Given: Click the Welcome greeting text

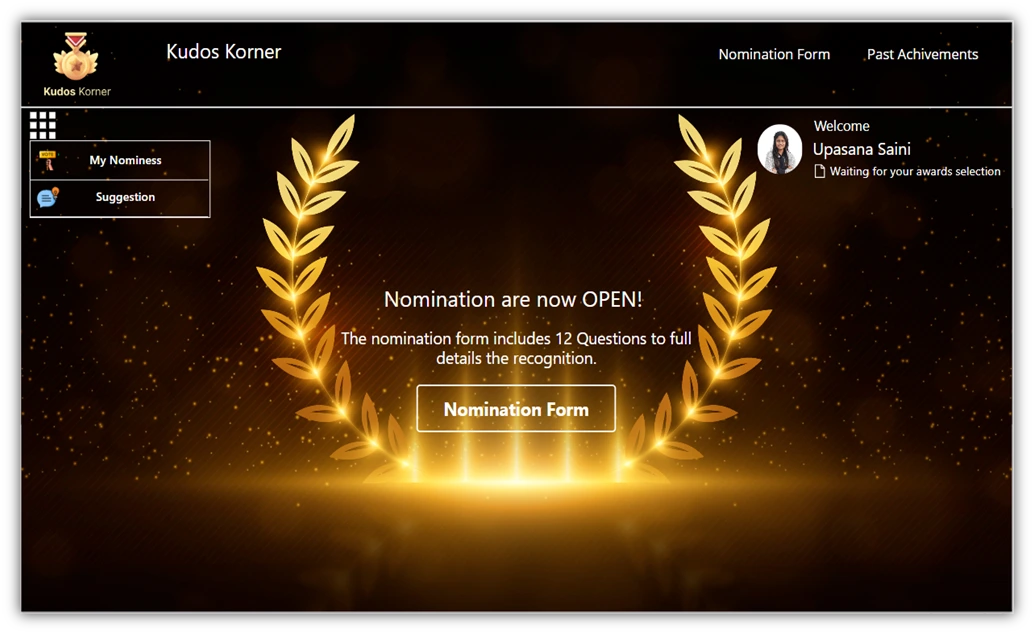Looking at the screenshot, I should [x=841, y=126].
